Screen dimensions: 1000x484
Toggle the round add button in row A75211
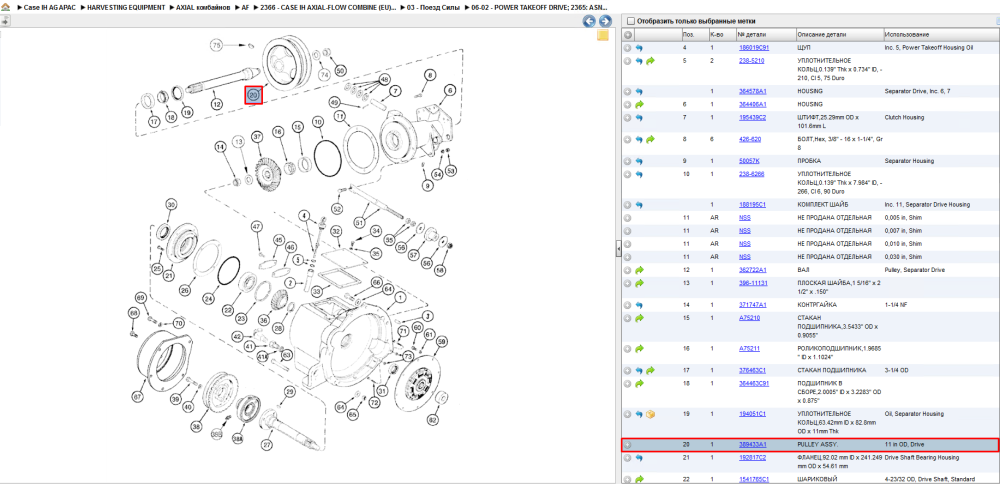pyautogui.click(x=628, y=349)
